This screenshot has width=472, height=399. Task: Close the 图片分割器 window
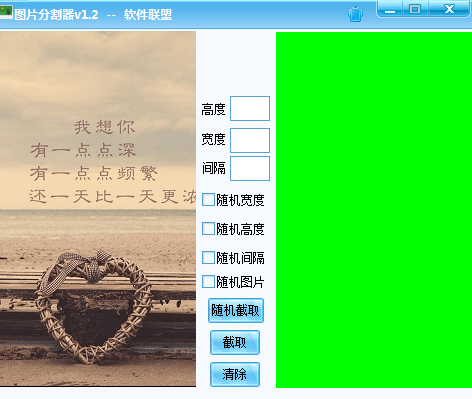449,9
